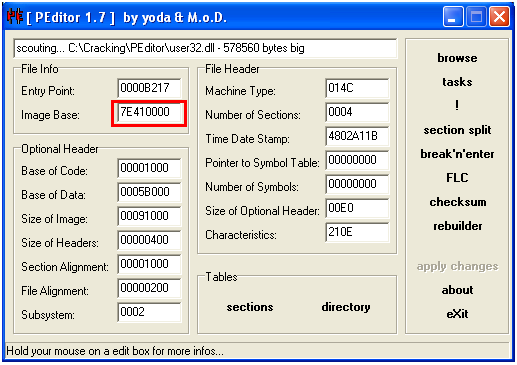This screenshot has height=365, width=517.
Task: Click the Number of Sections field 0004
Action: point(357,112)
